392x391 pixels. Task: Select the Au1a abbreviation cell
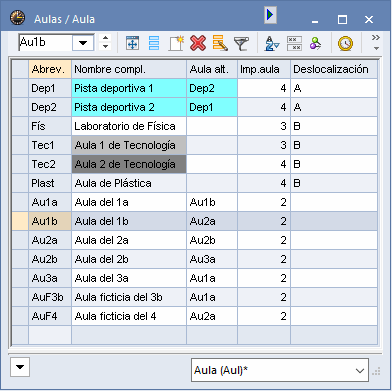50,202
